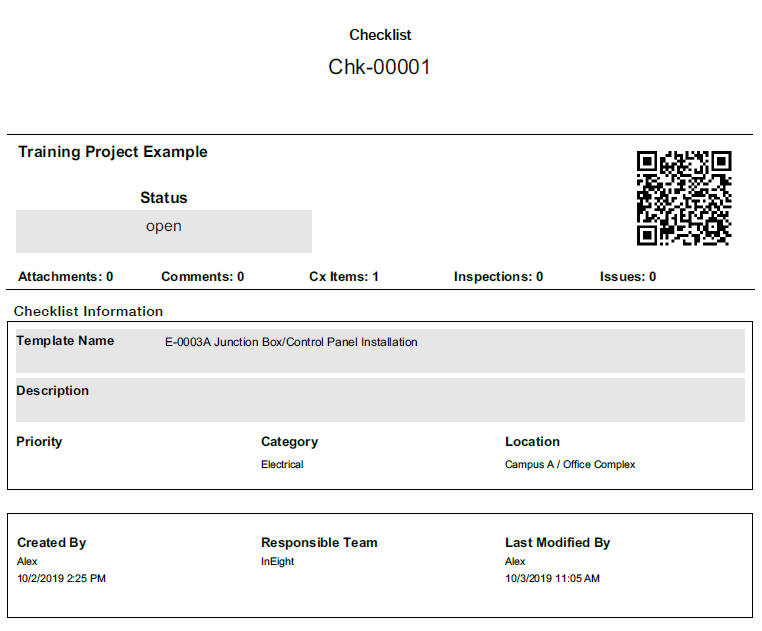The image size is (762, 631).
Task: Click Attachments: 0 count
Action: click(66, 277)
